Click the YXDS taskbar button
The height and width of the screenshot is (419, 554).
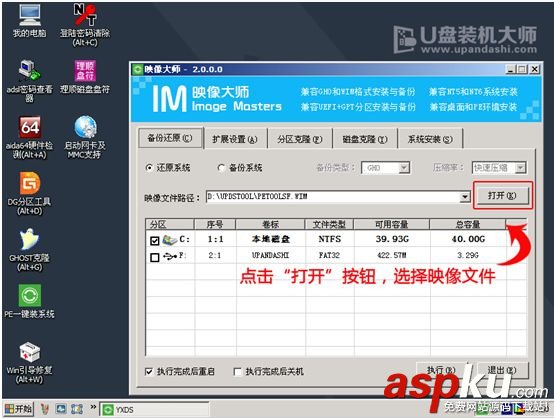pos(154,410)
